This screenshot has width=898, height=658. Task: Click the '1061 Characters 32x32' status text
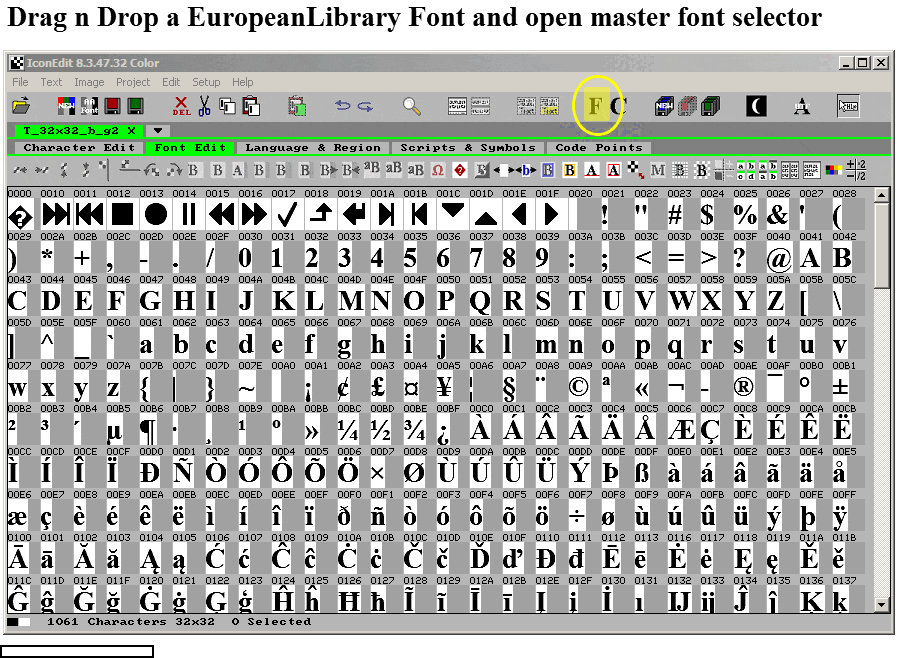pos(131,622)
